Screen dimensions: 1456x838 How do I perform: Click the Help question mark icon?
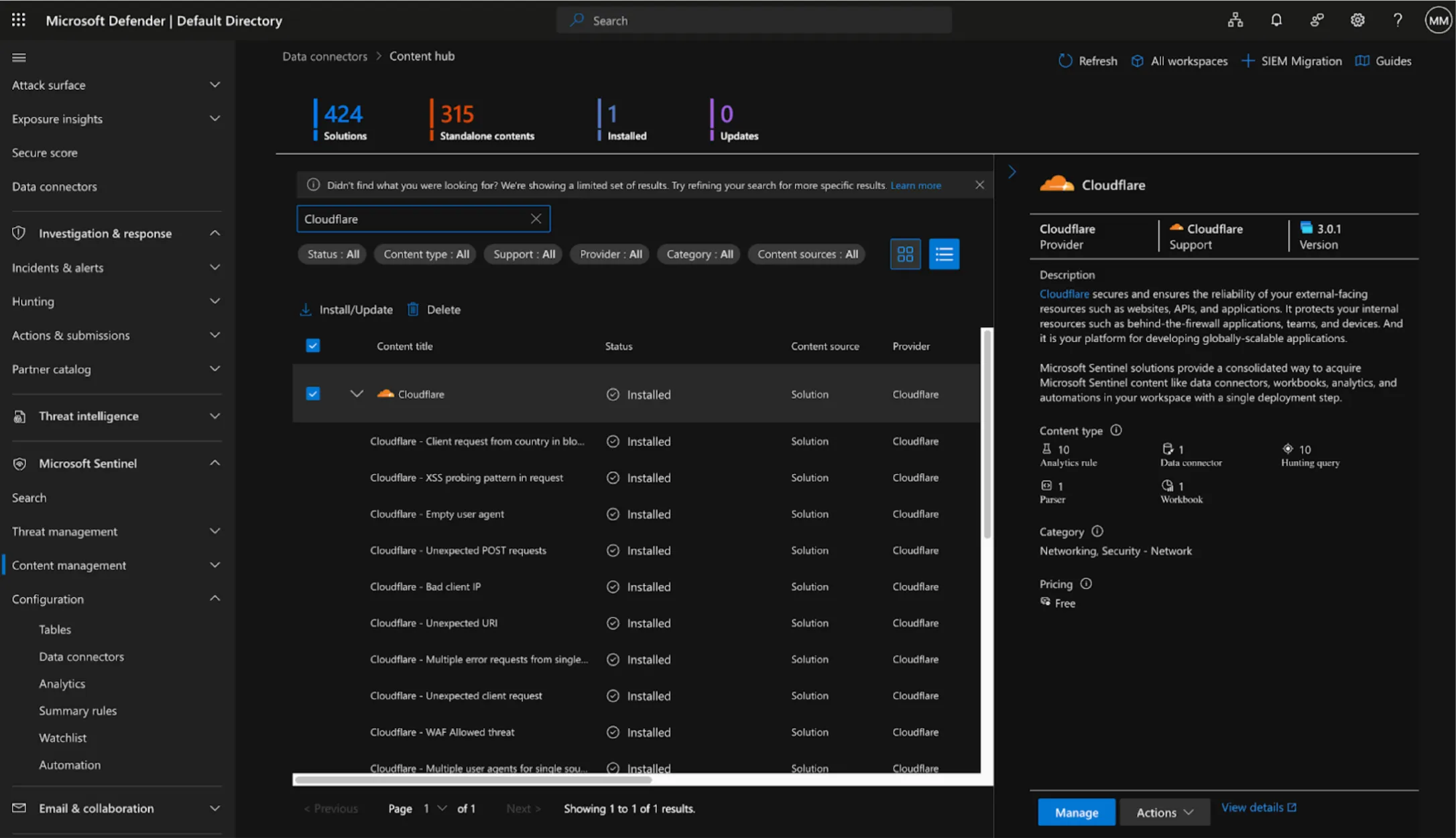[x=1398, y=20]
